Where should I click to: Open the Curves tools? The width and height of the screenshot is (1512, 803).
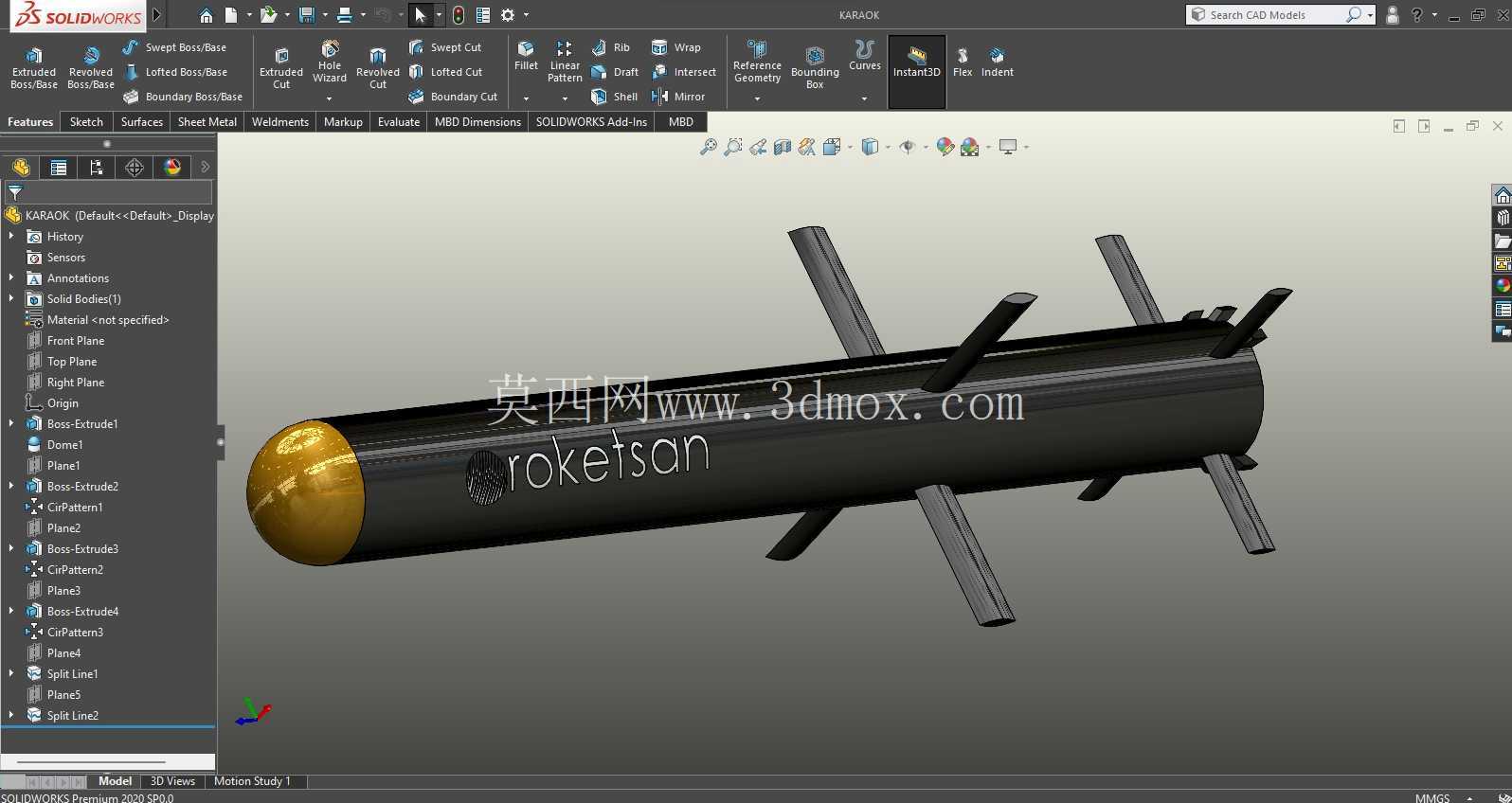[865, 56]
